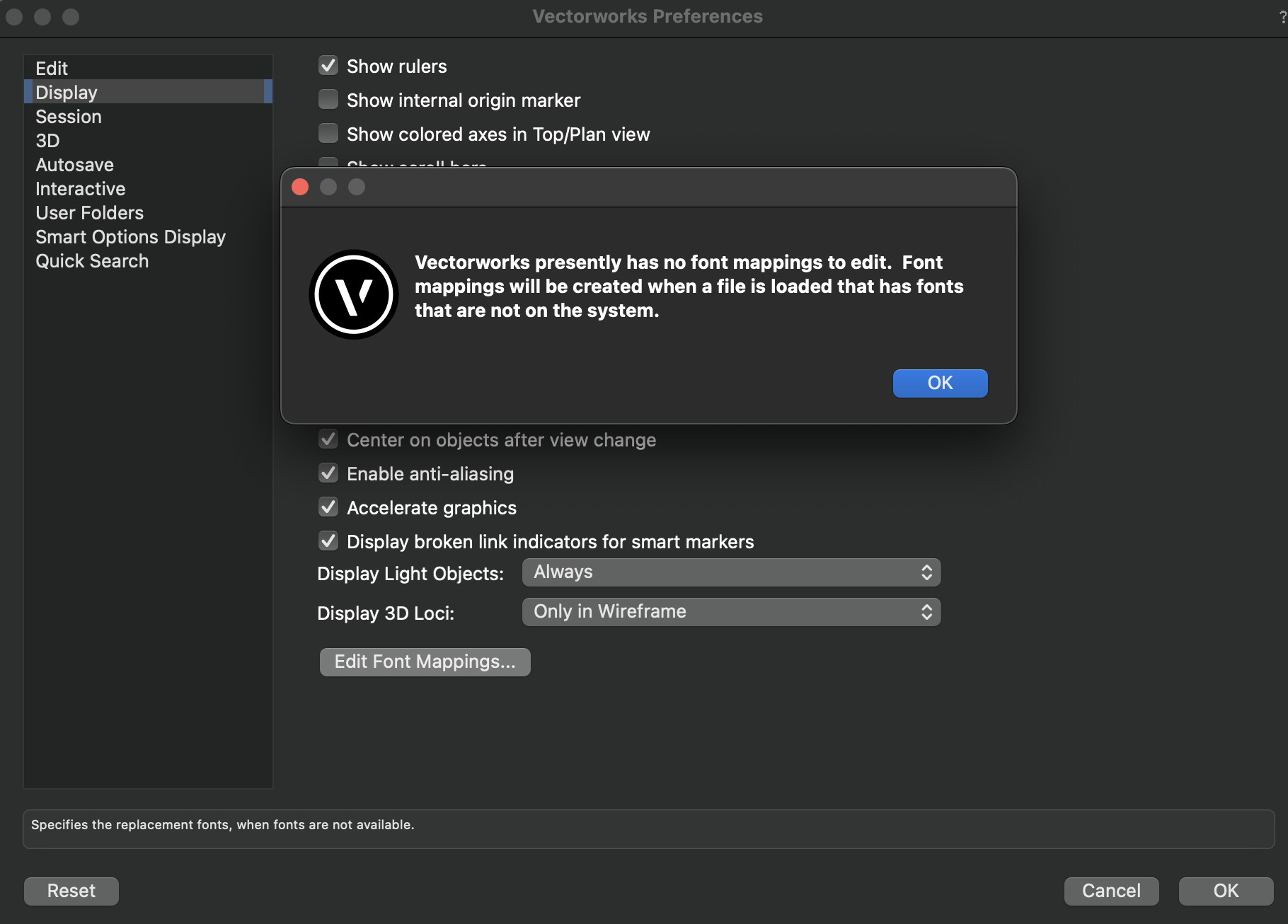Go to Smart Options Display category
Image resolution: width=1288 pixels, height=924 pixels.
[x=130, y=237]
